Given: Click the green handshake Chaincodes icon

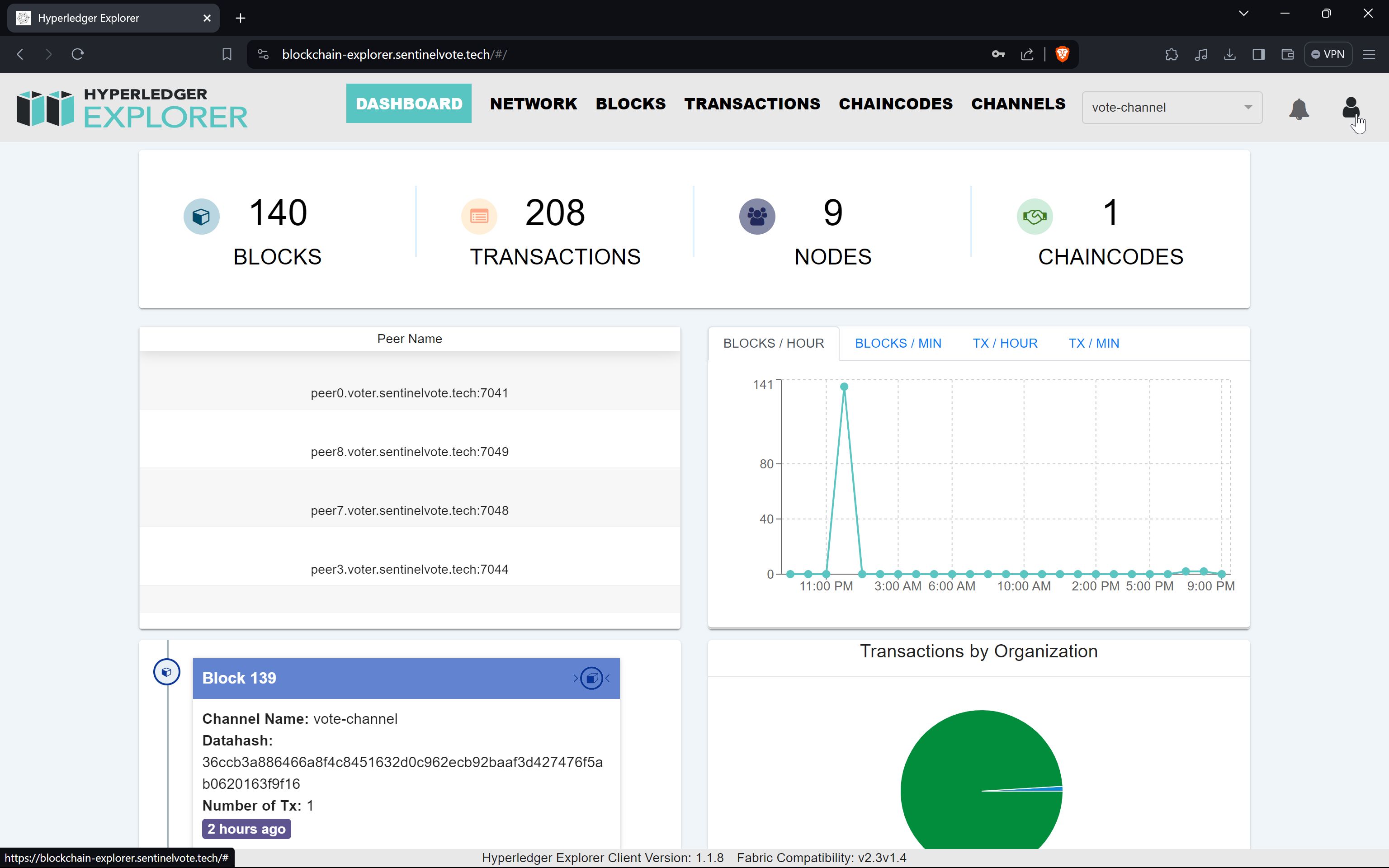Looking at the screenshot, I should coord(1035,217).
